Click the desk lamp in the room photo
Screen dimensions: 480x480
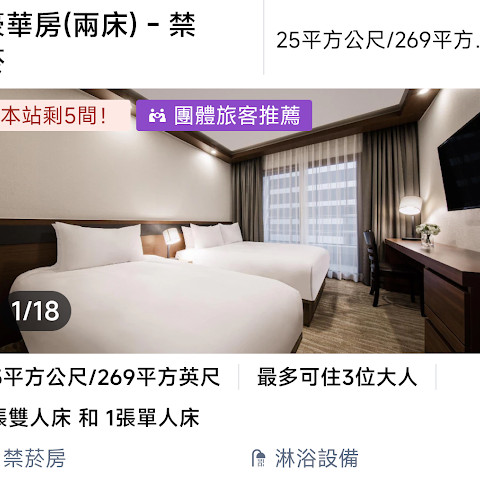click(x=410, y=217)
